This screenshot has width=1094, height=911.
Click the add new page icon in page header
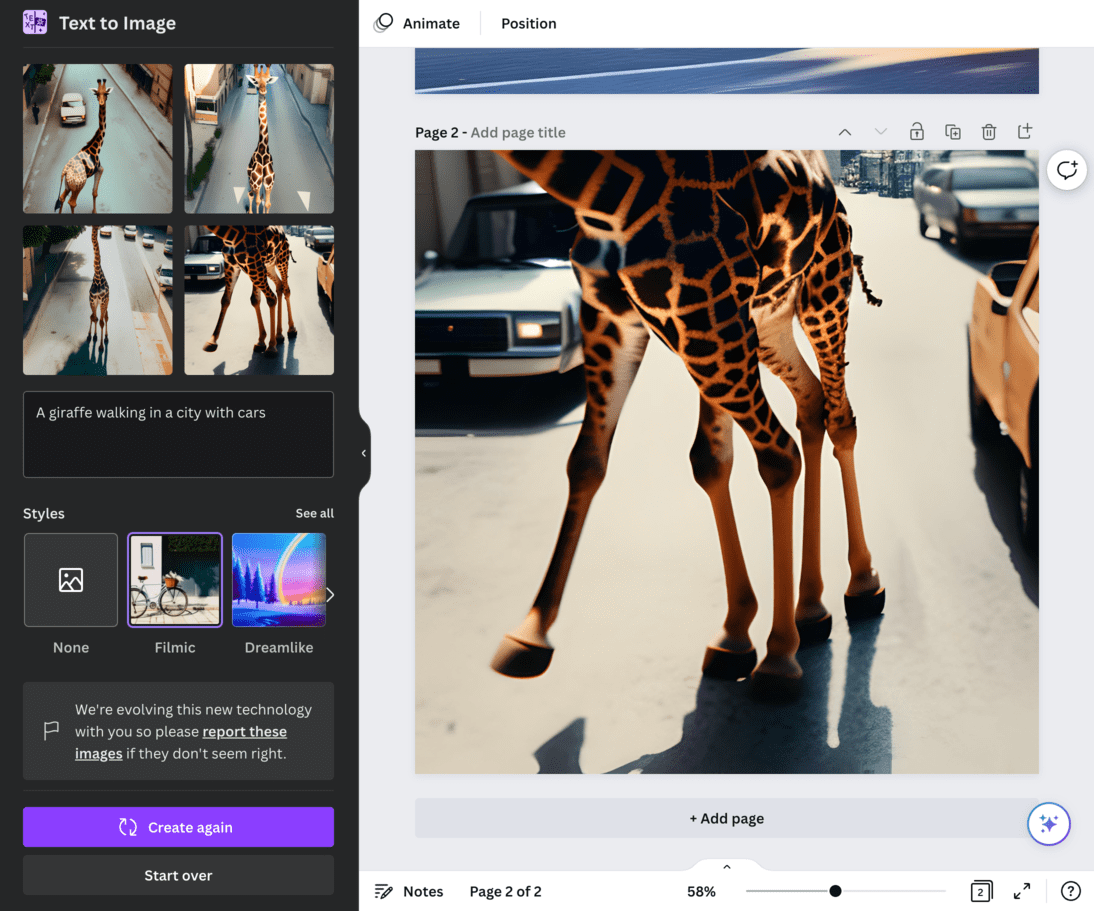(x=1024, y=132)
